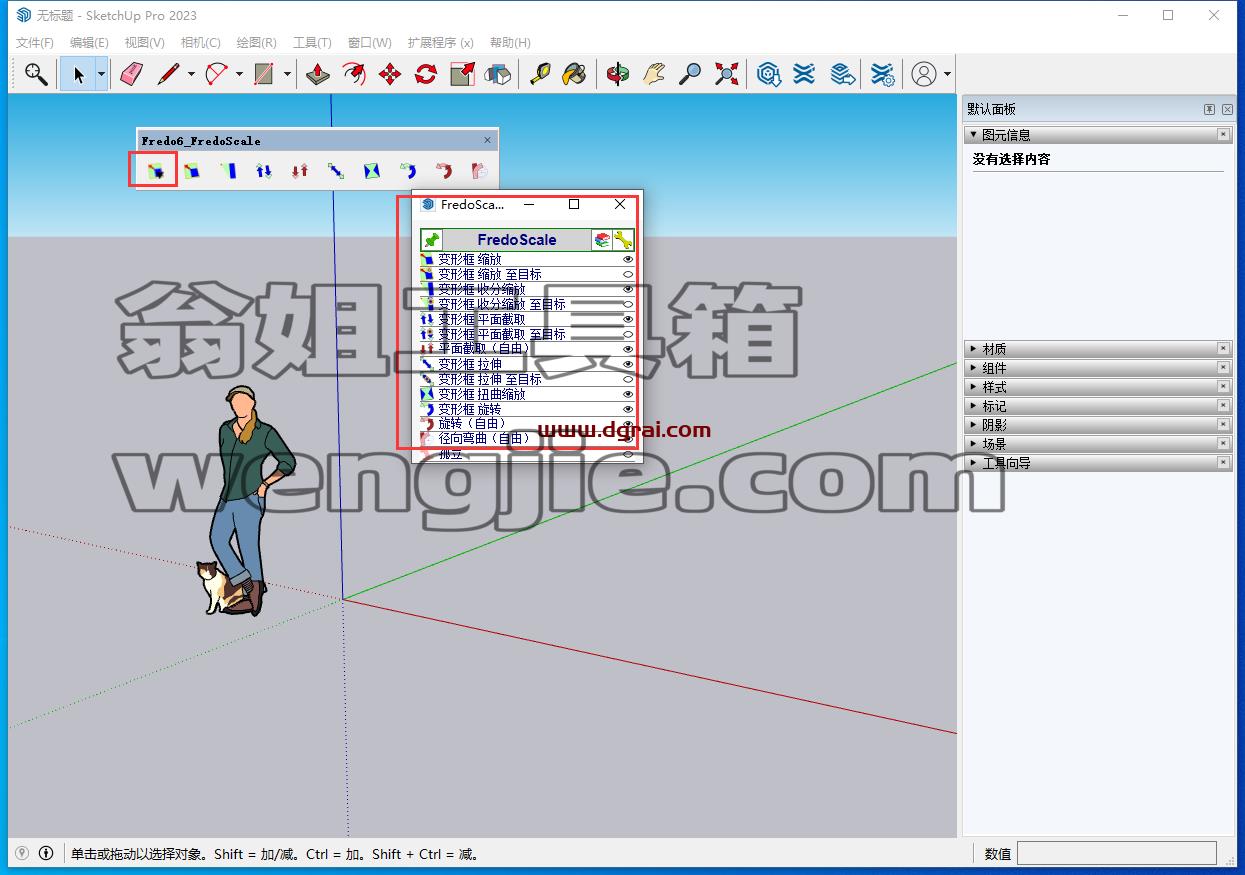The width and height of the screenshot is (1245, 875).
Task: Click the green pin in FredoScale palette
Action: [431, 240]
